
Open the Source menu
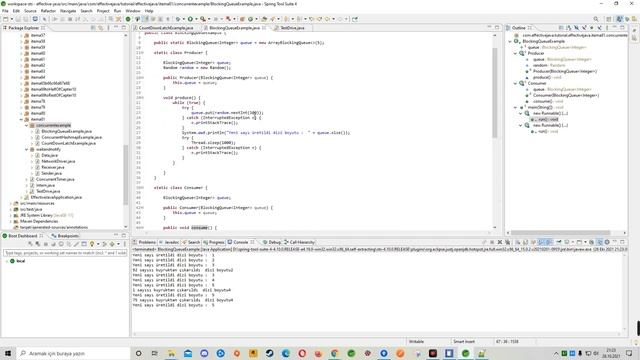point(30,11)
